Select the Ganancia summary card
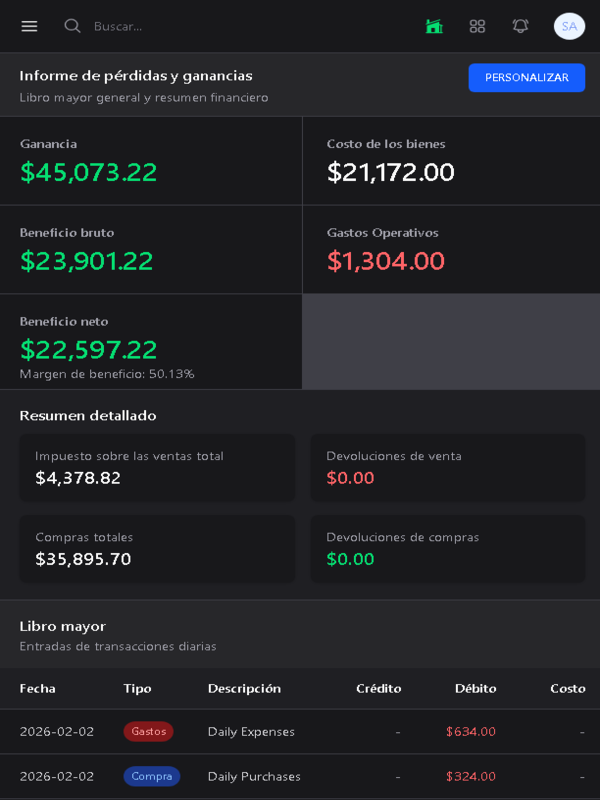Image resolution: width=600 pixels, height=800 pixels. click(151, 161)
